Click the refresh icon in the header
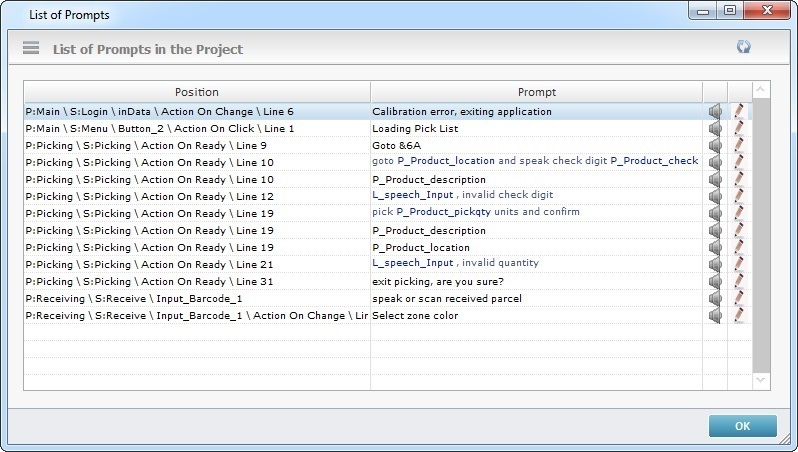Screen dimensions: 798x452 click(743, 47)
